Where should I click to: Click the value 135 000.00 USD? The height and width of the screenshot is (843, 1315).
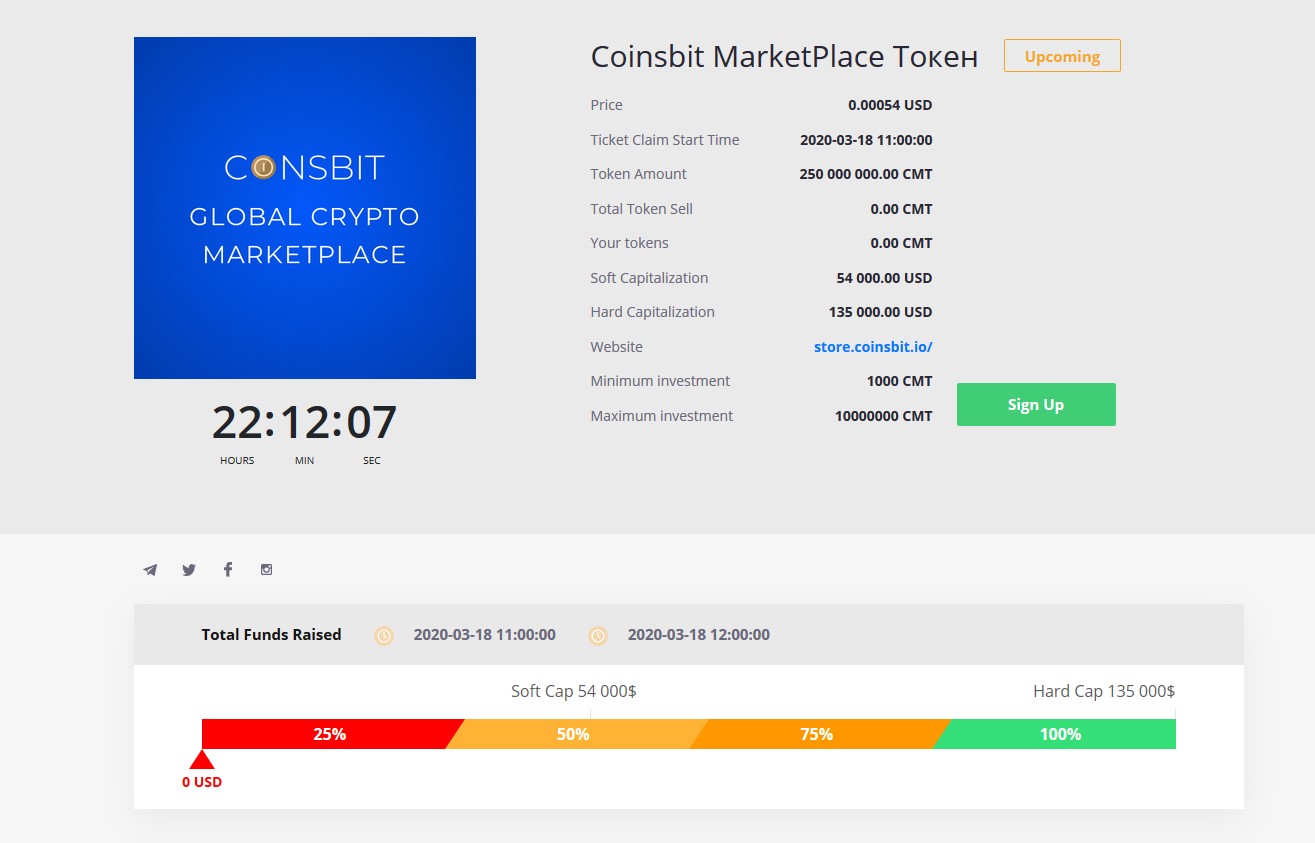coord(880,312)
